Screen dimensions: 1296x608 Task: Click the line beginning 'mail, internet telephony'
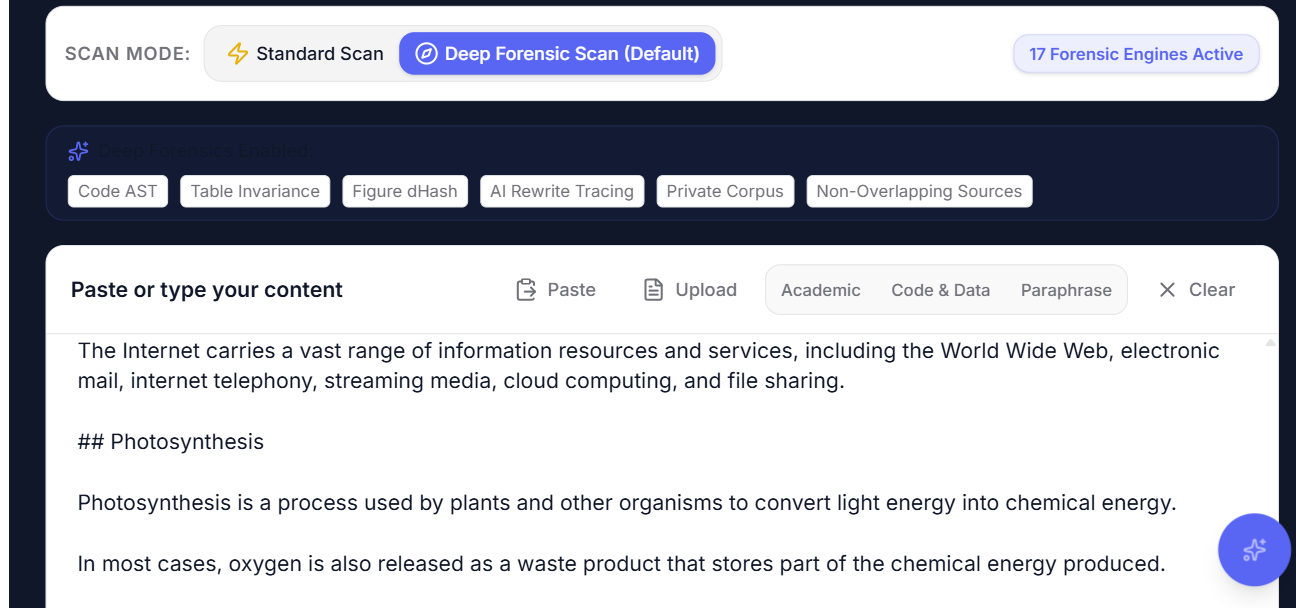tap(461, 381)
